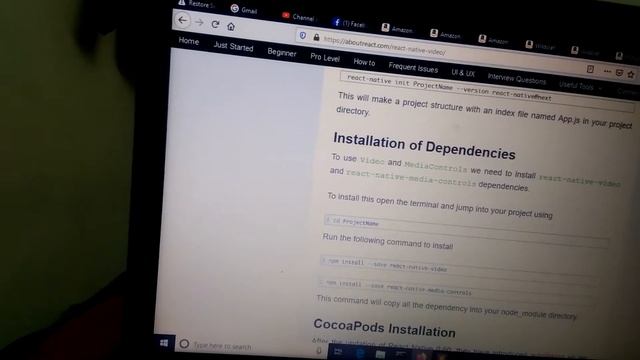Switch to the Restore Session tab
The height and width of the screenshot is (360, 640).
pyautogui.click(x=196, y=4)
